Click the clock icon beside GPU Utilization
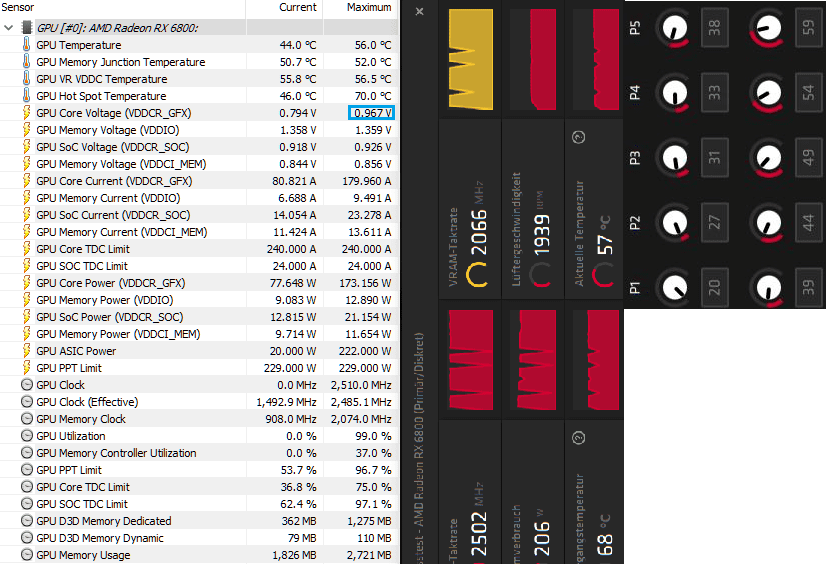 (27, 436)
